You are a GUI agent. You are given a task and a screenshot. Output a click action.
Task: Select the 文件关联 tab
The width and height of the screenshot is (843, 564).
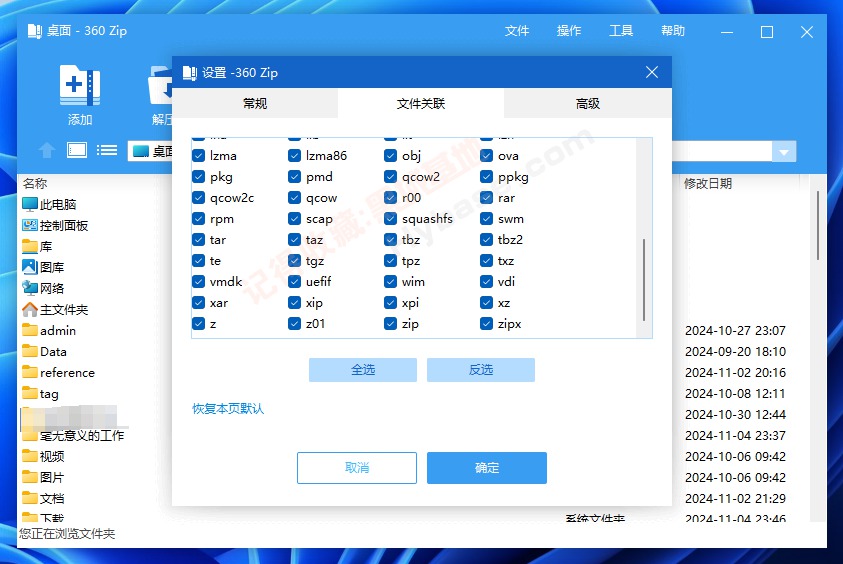pos(421,103)
